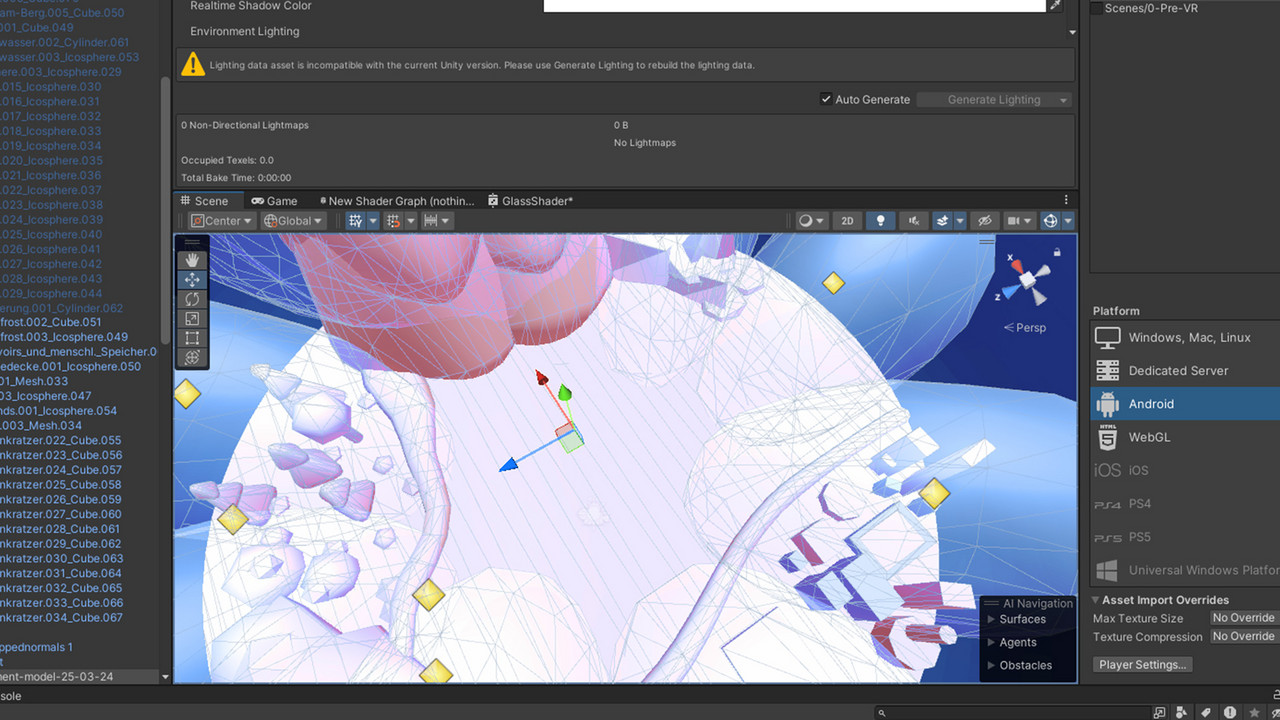Toggle scene lighting bulb
This screenshot has width=1280, height=720.
click(880, 221)
